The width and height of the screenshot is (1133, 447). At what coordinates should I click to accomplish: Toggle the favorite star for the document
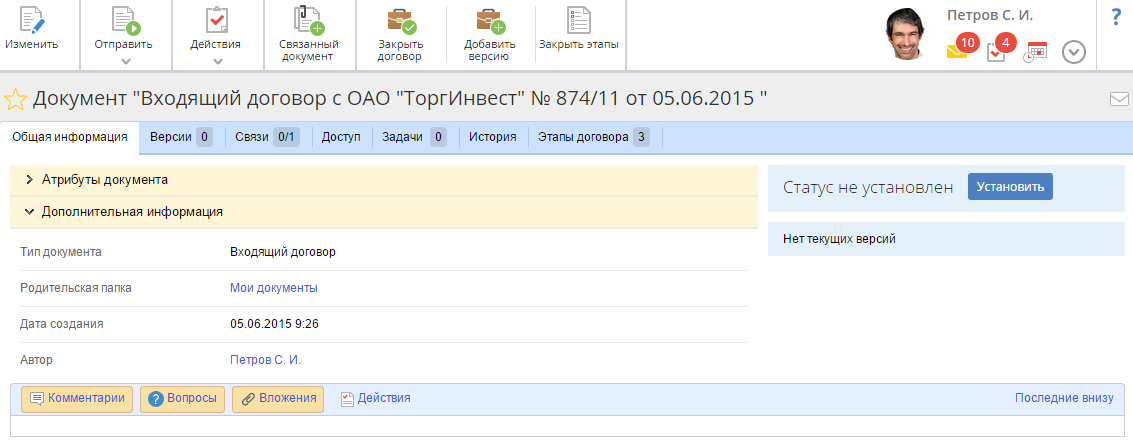(15, 99)
